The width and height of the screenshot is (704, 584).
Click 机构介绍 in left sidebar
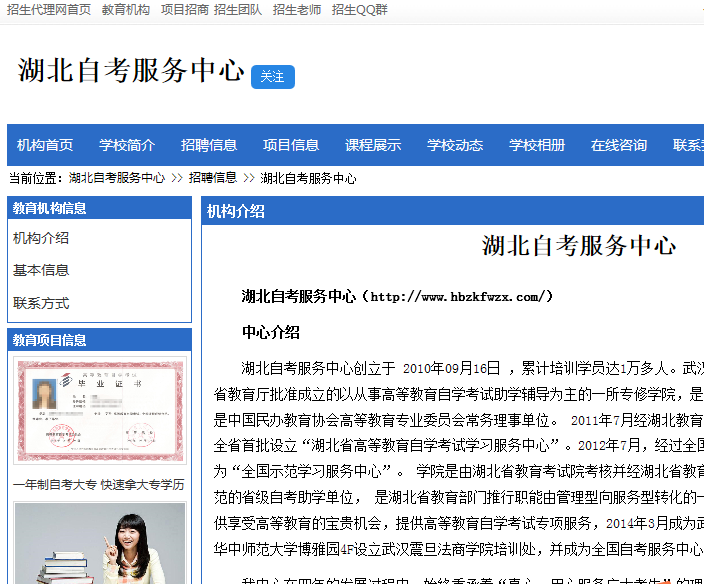point(41,238)
